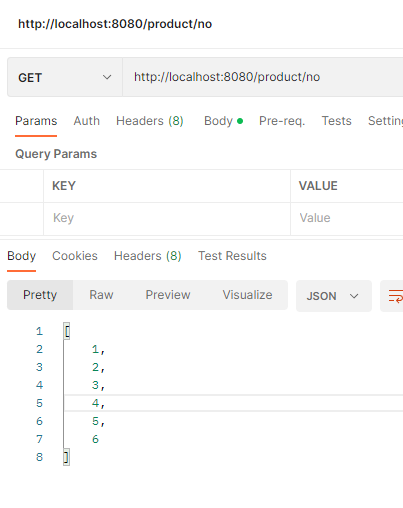Click the VALUE column header

(318, 186)
